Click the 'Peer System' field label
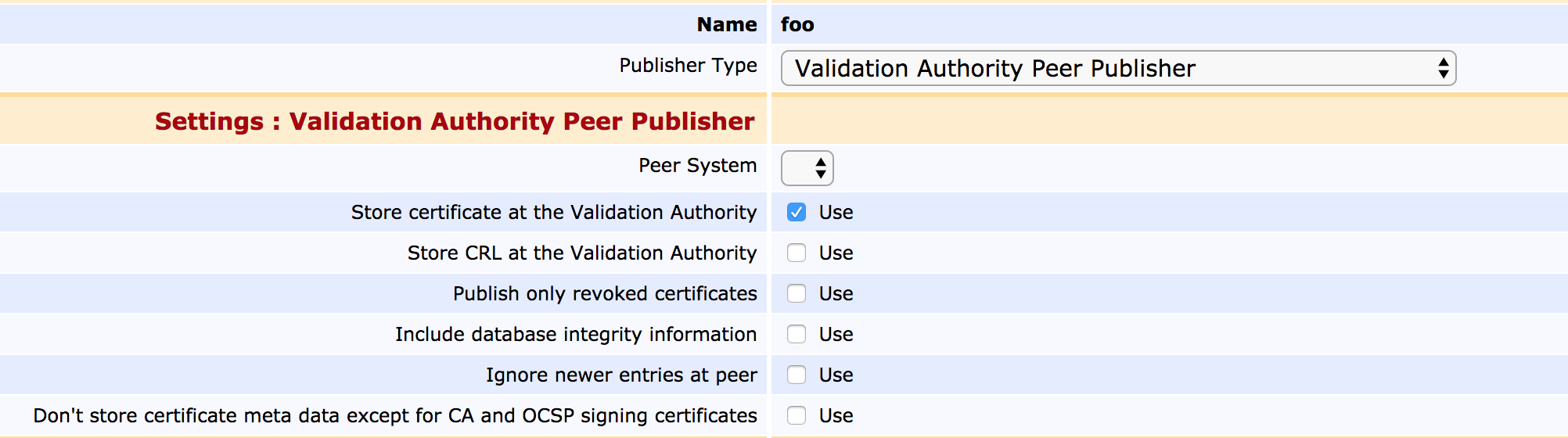Viewport: 1568px width, 438px height. coord(697,166)
